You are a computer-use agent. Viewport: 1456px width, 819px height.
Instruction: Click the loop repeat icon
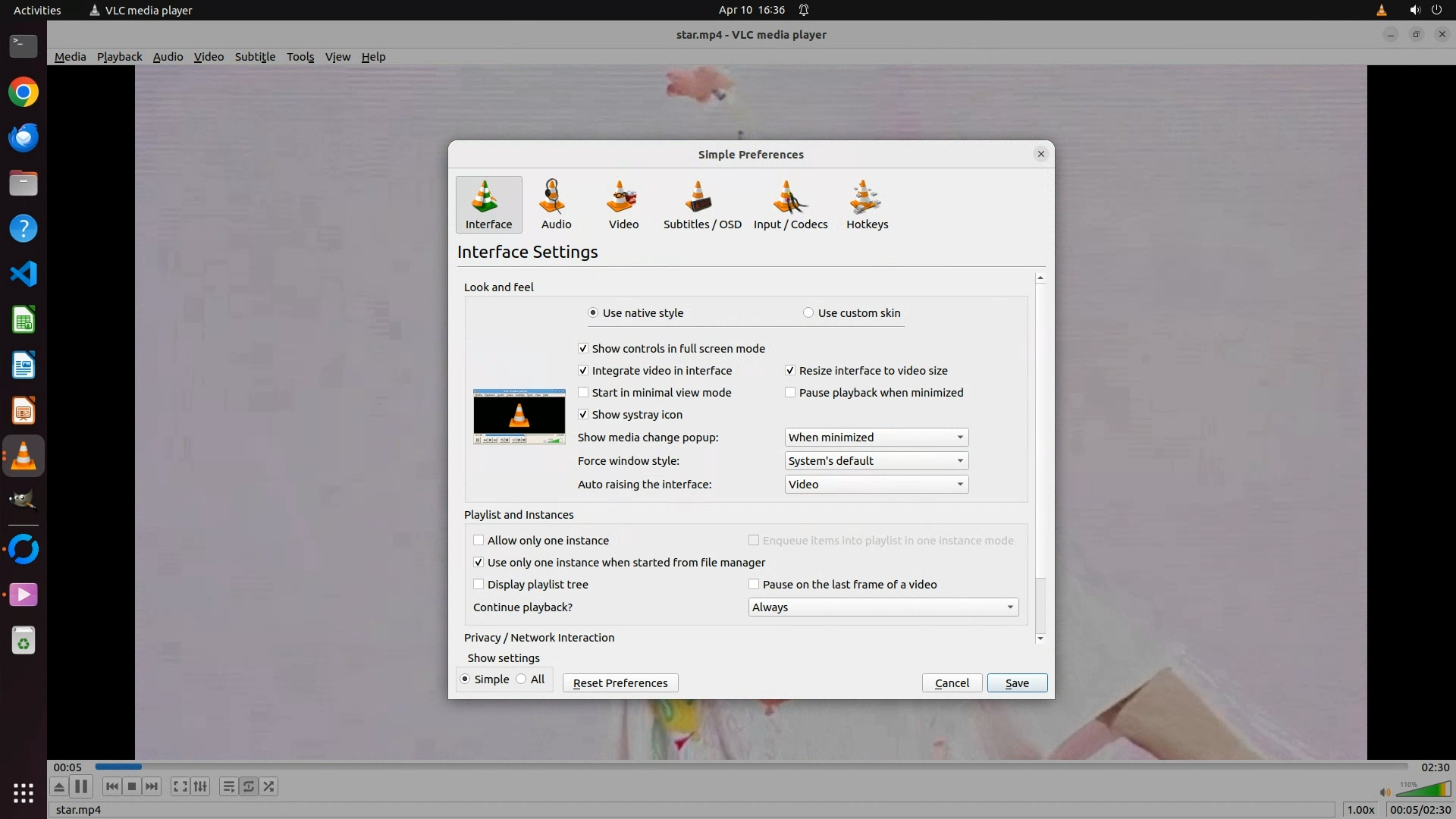pyautogui.click(x=249, y=786)
